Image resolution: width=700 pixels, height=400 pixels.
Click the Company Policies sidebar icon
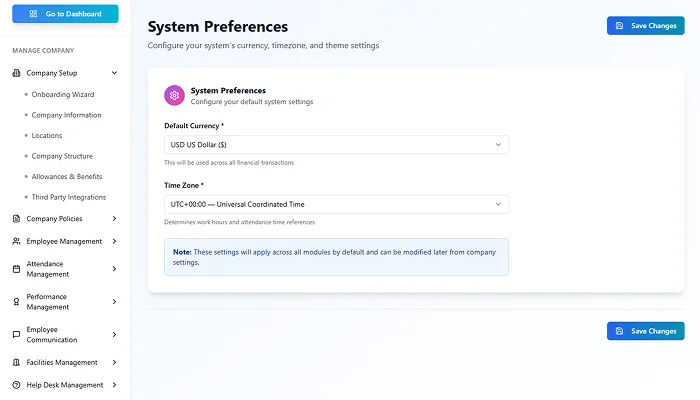[x=16, y=219]
